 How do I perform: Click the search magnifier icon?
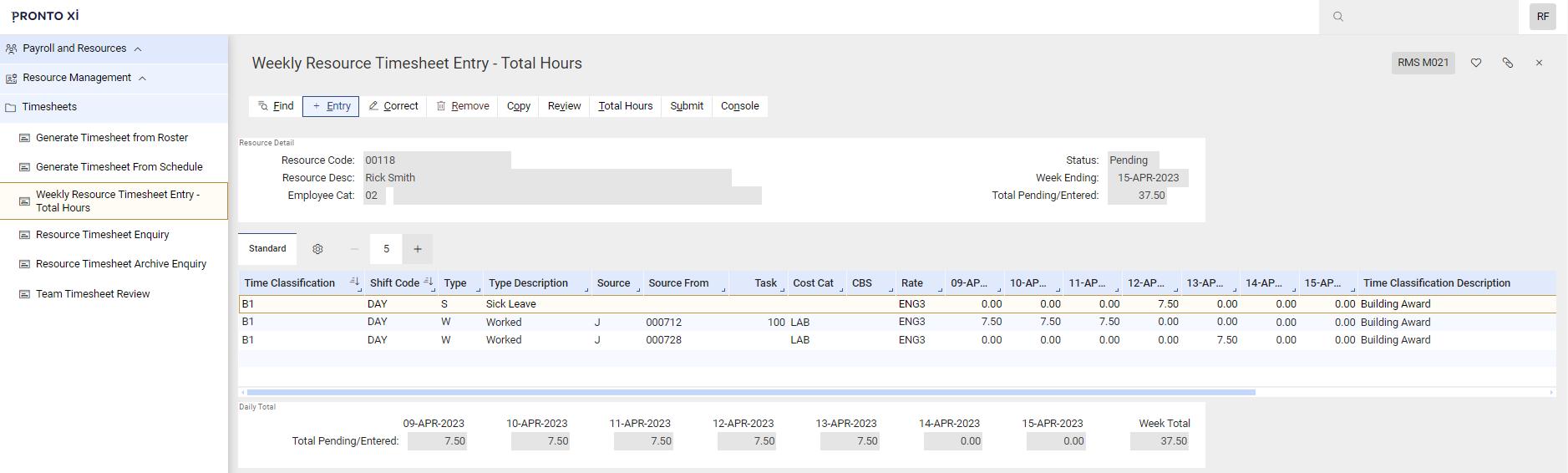point(1338,17)
